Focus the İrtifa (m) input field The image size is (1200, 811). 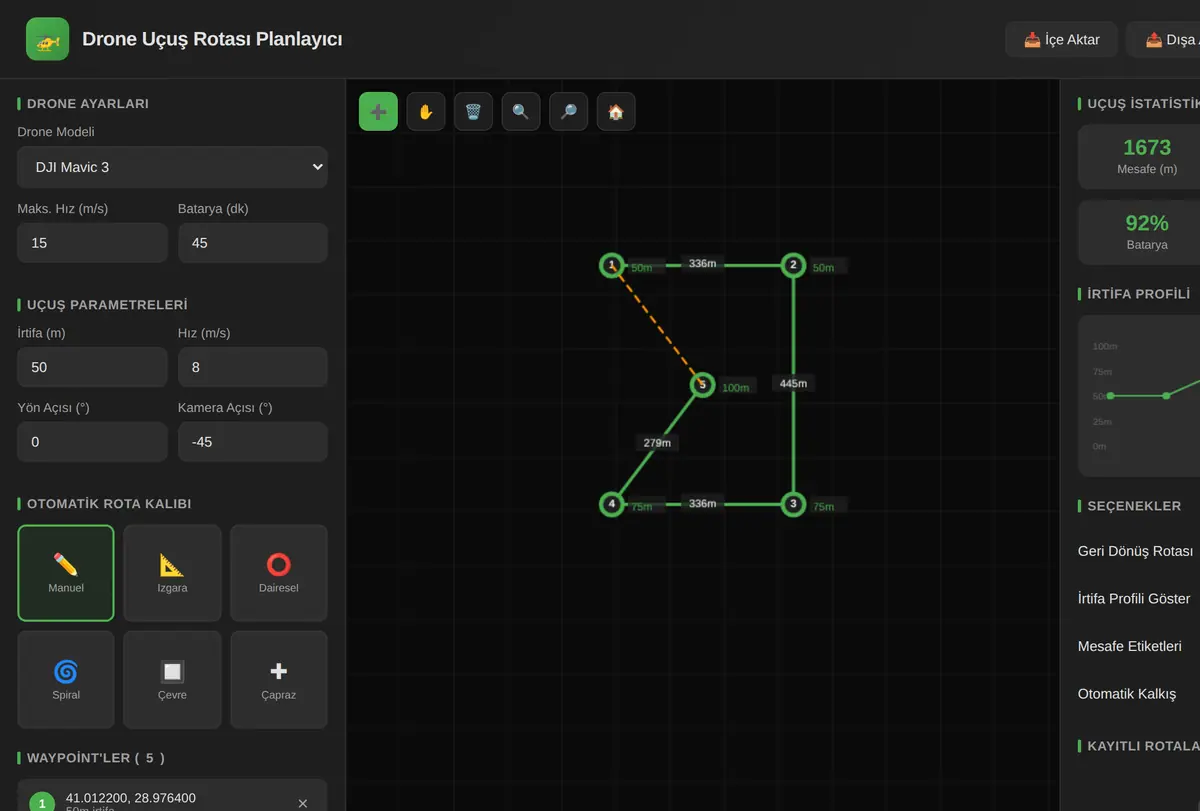[92, 367]
